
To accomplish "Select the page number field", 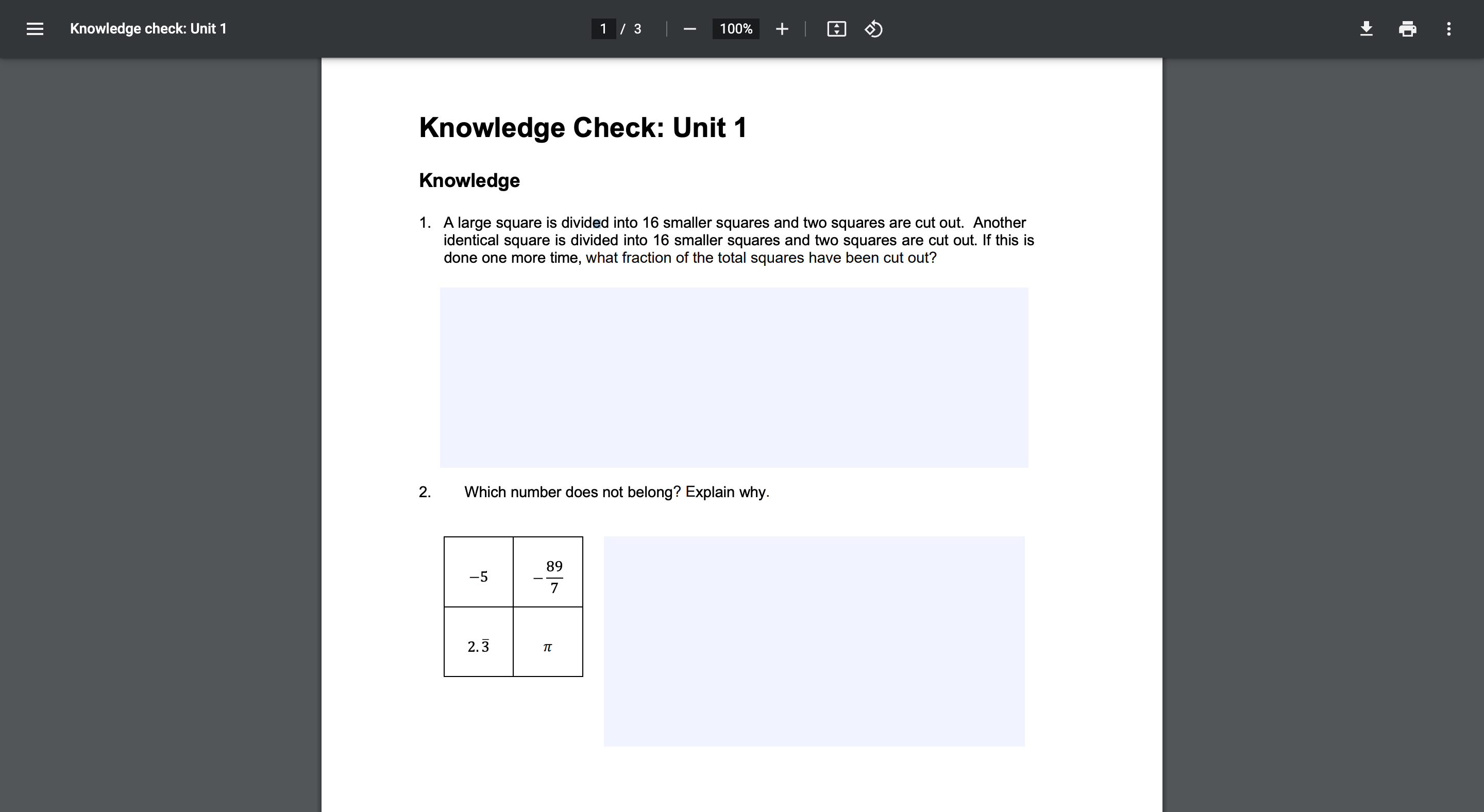I will point(602,29).
